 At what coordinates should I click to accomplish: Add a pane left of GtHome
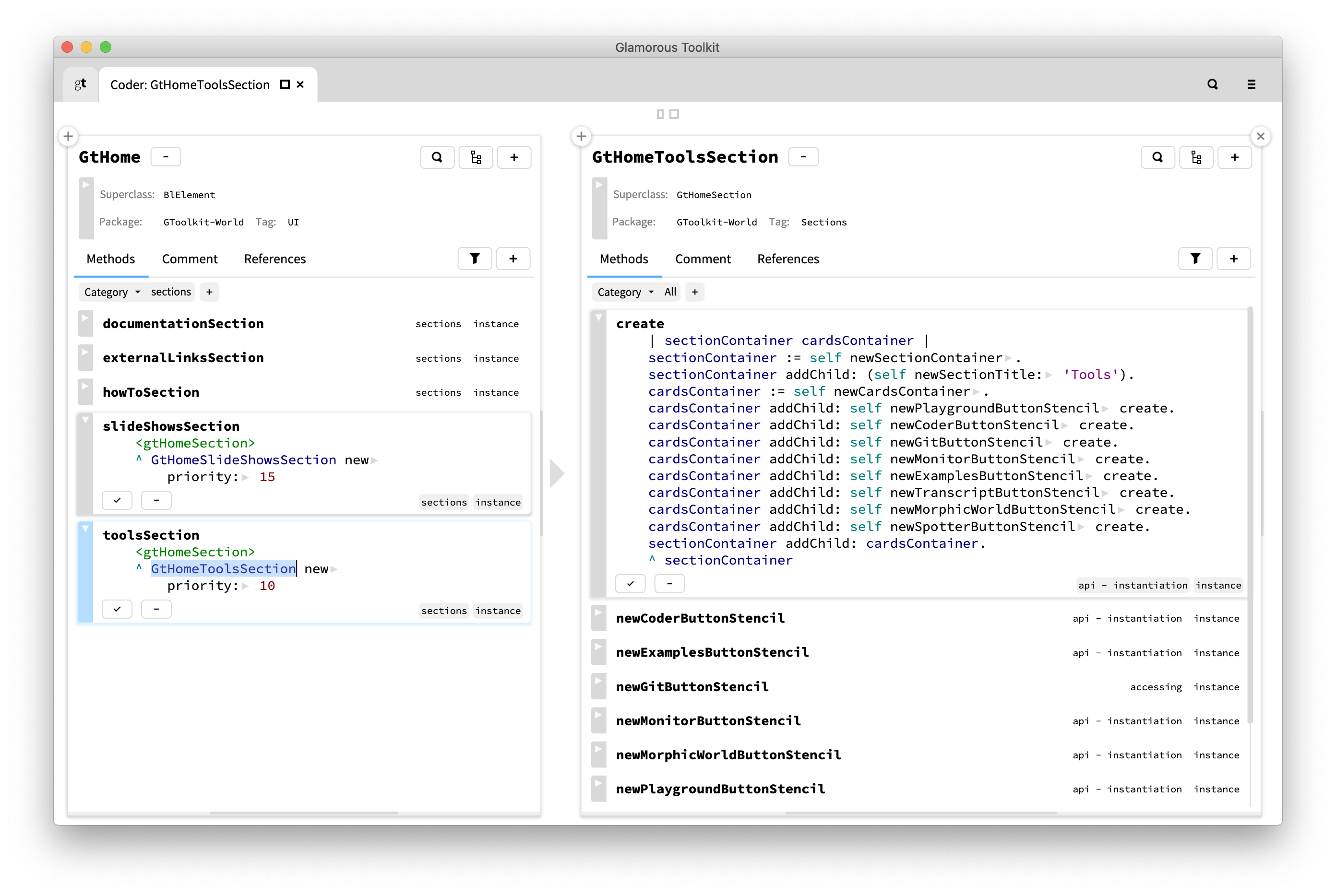coord(68,136)
